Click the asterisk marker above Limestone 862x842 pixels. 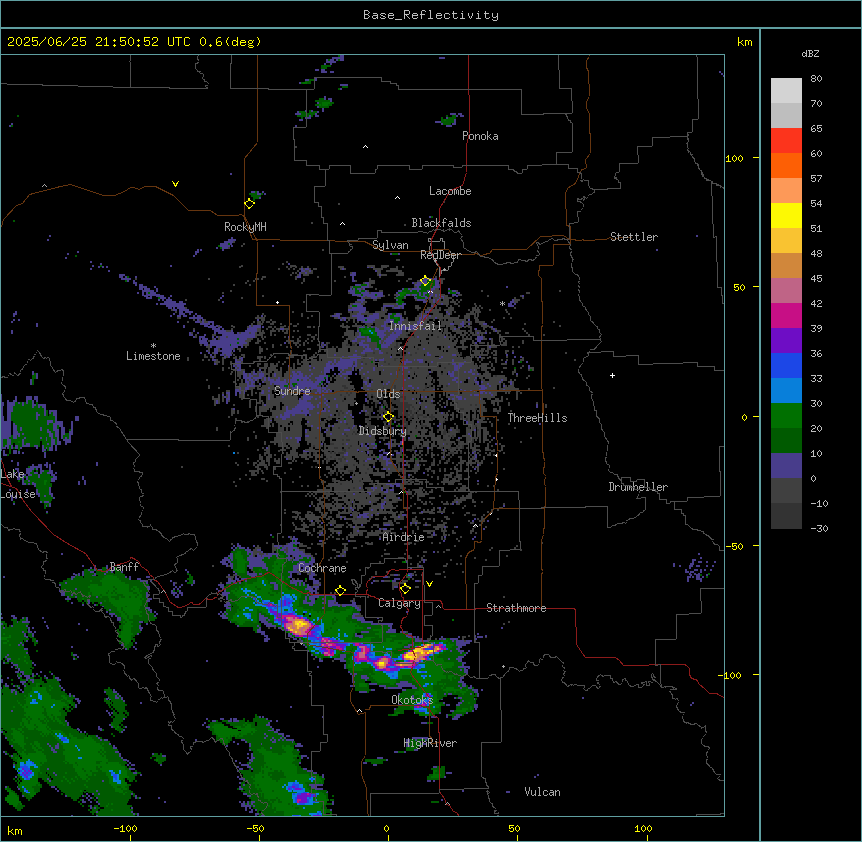click(x=153, y=345)
